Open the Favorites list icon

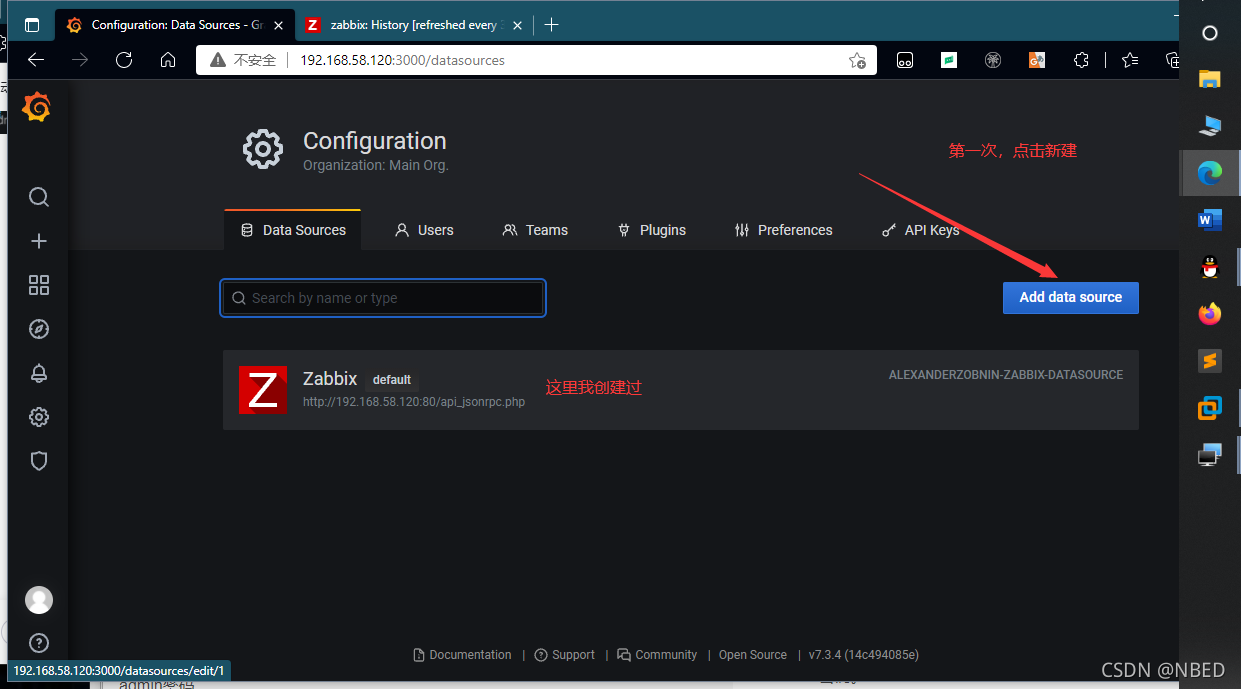pos(1130,60)
